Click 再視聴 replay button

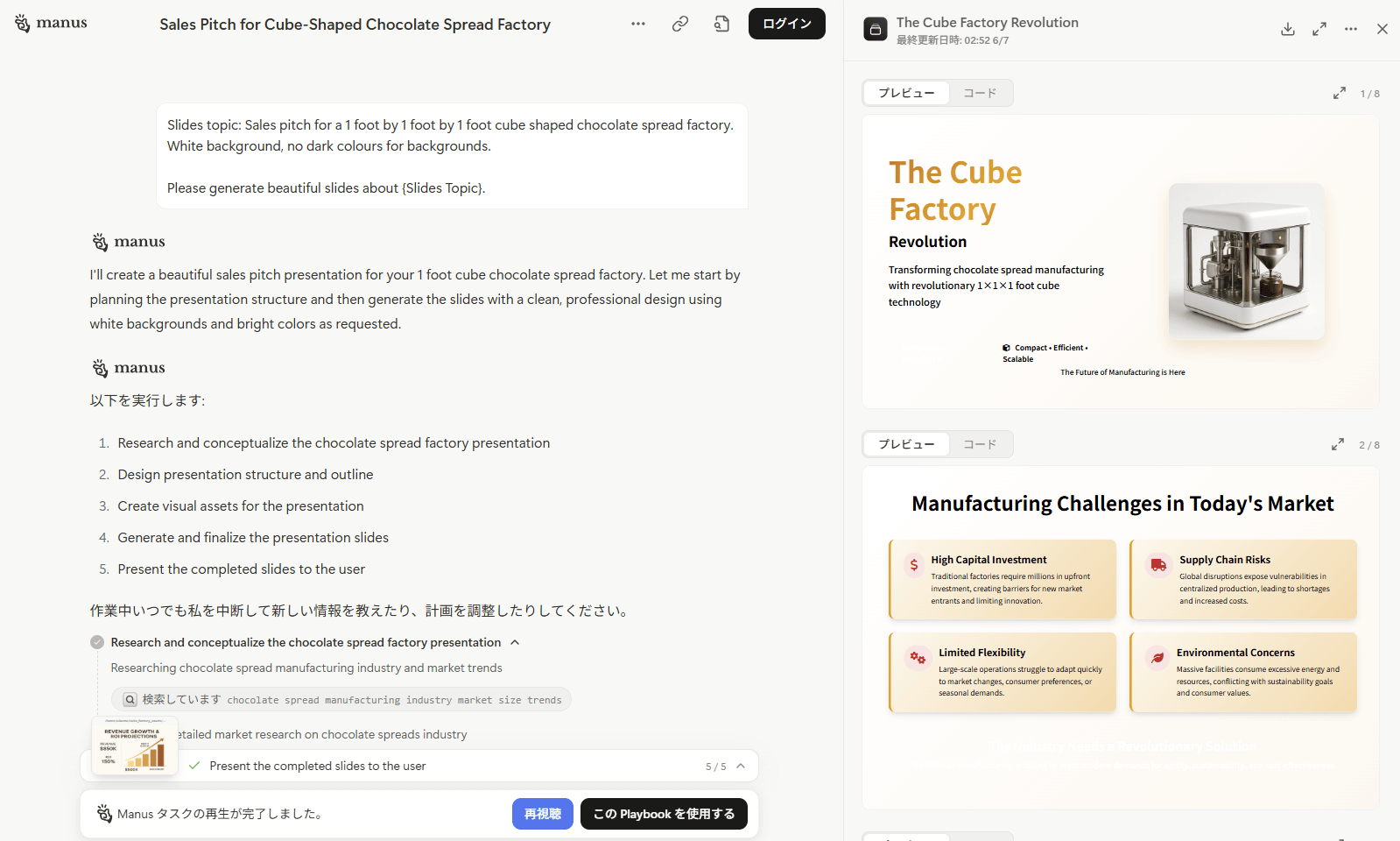coord(543,814)
